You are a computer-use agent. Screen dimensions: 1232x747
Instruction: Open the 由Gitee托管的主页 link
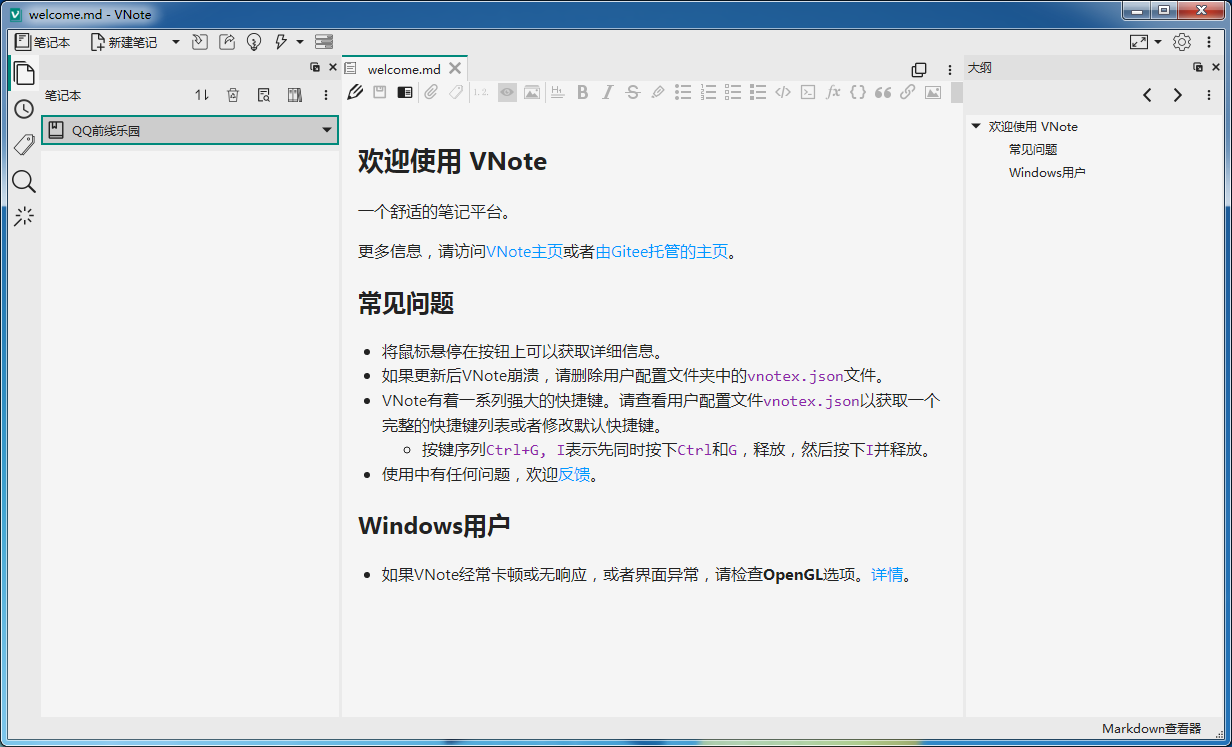(x=662, y=252)
